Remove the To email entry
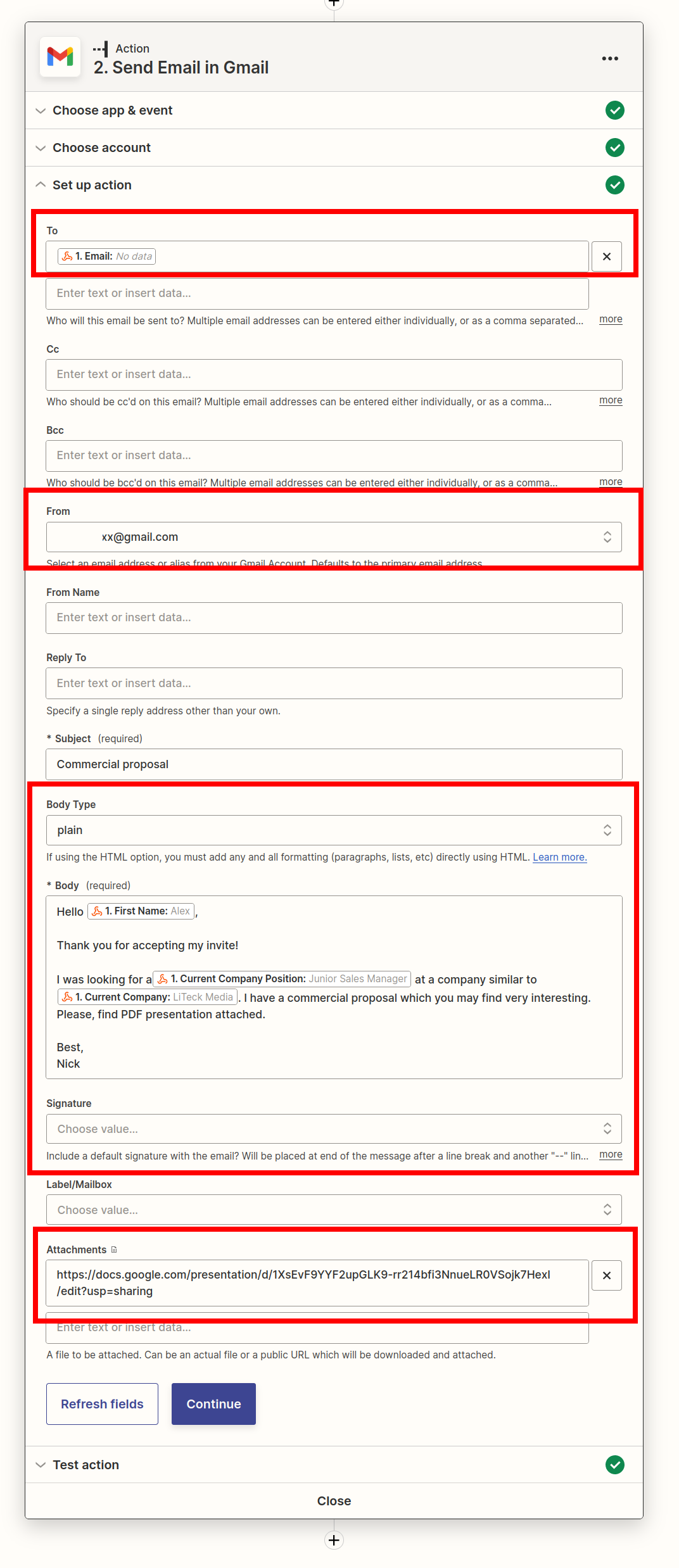Image resolution: width=679 pixels, height=1568 pixels. pos(607,256)
